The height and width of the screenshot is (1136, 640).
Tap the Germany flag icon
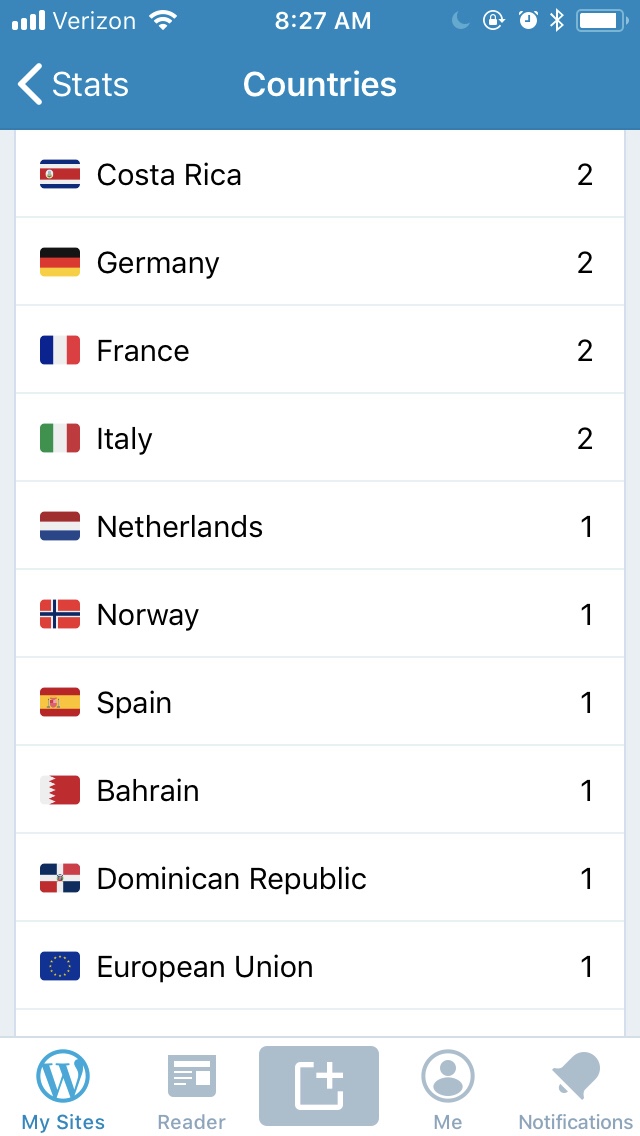coord(60,263)
